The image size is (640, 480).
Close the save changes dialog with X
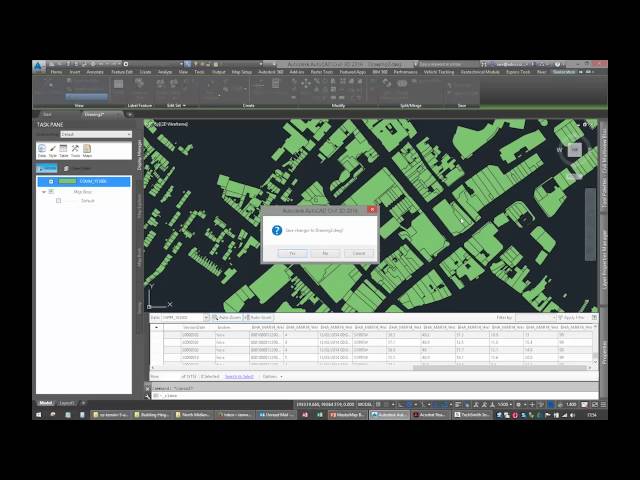point(372,209)
